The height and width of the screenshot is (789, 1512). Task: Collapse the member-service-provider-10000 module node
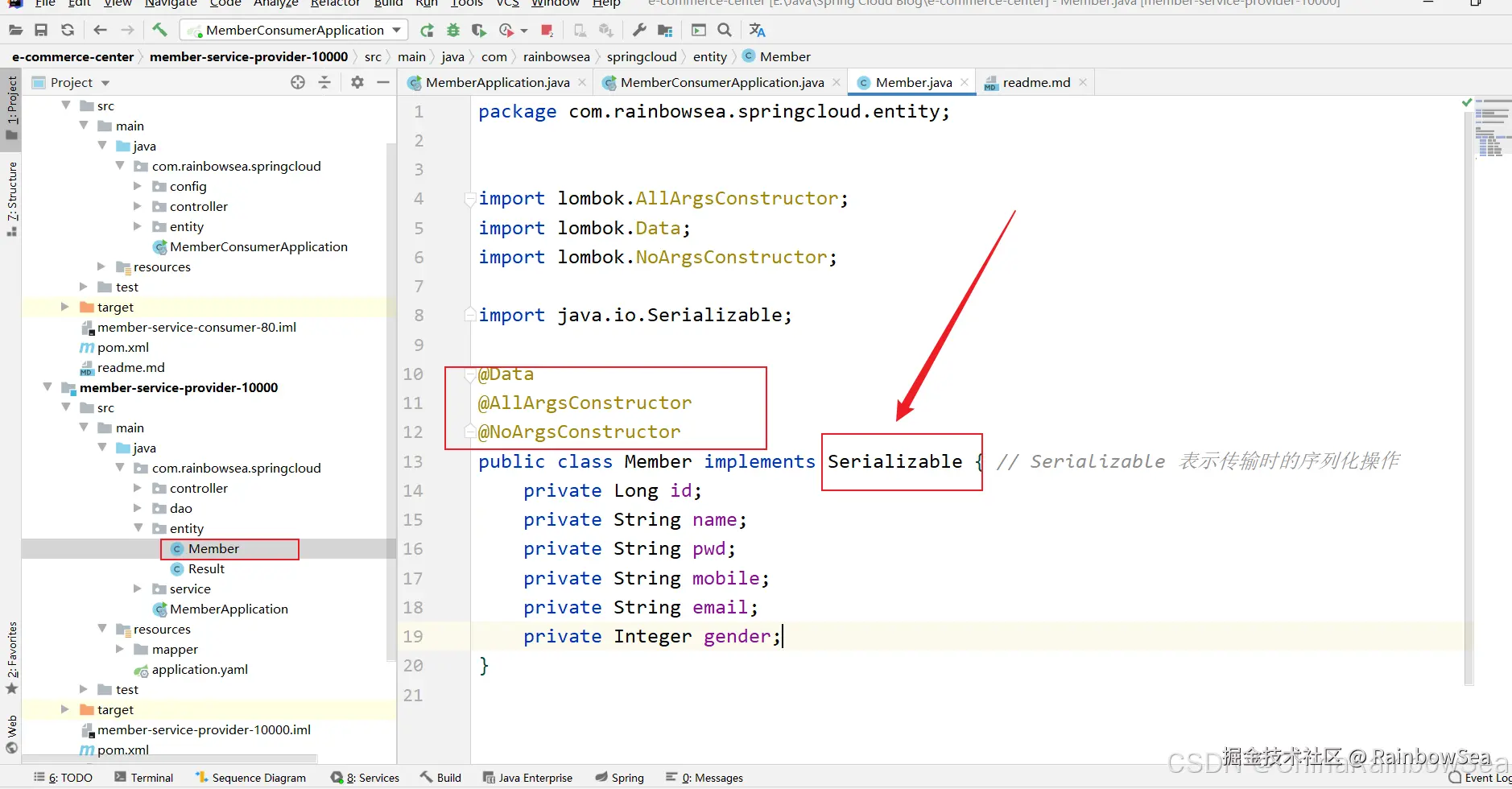pyautogui.click(x=48, y=387)
